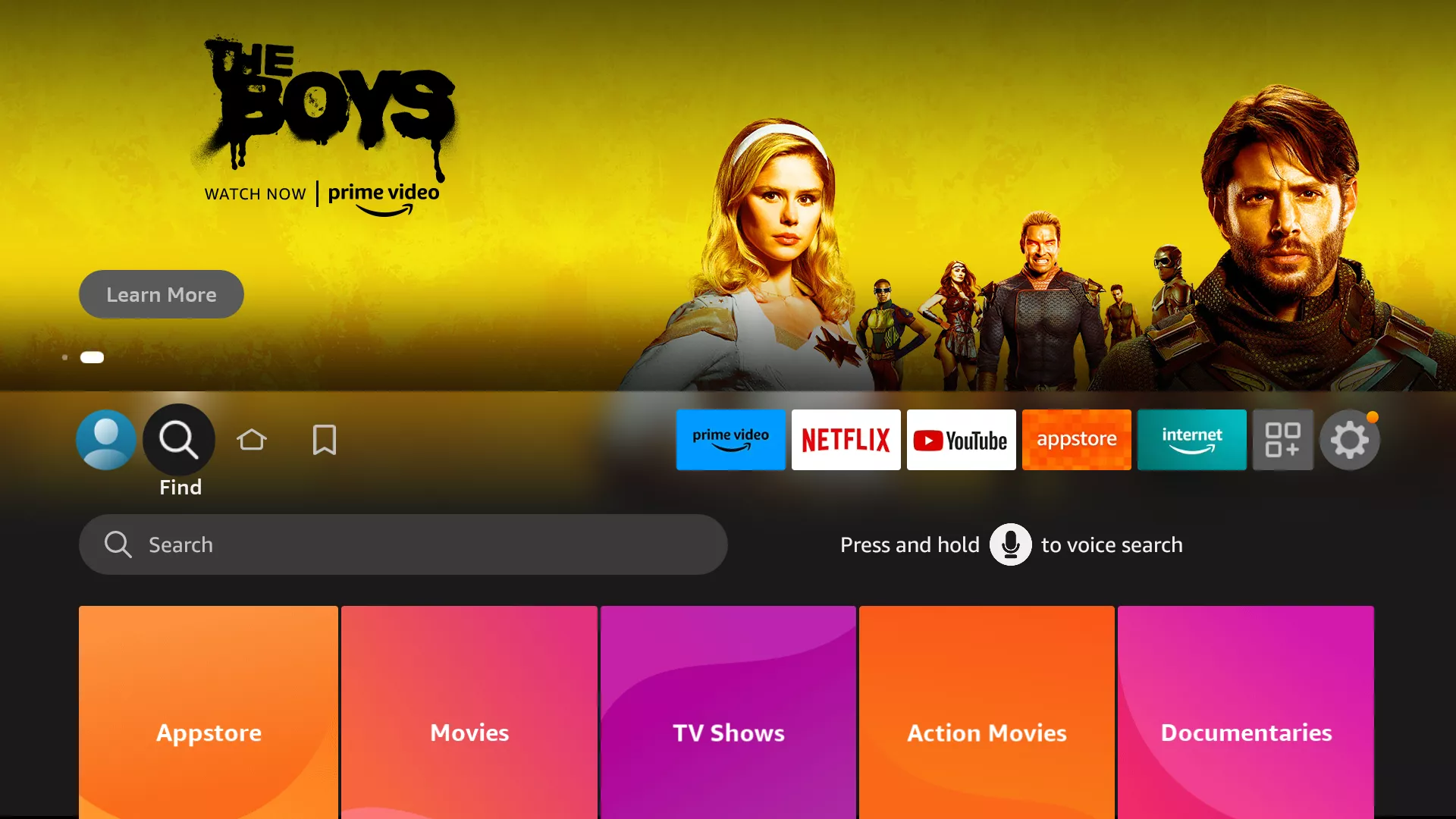
Task: Open Appstore app
Action: click(1076, 439)
